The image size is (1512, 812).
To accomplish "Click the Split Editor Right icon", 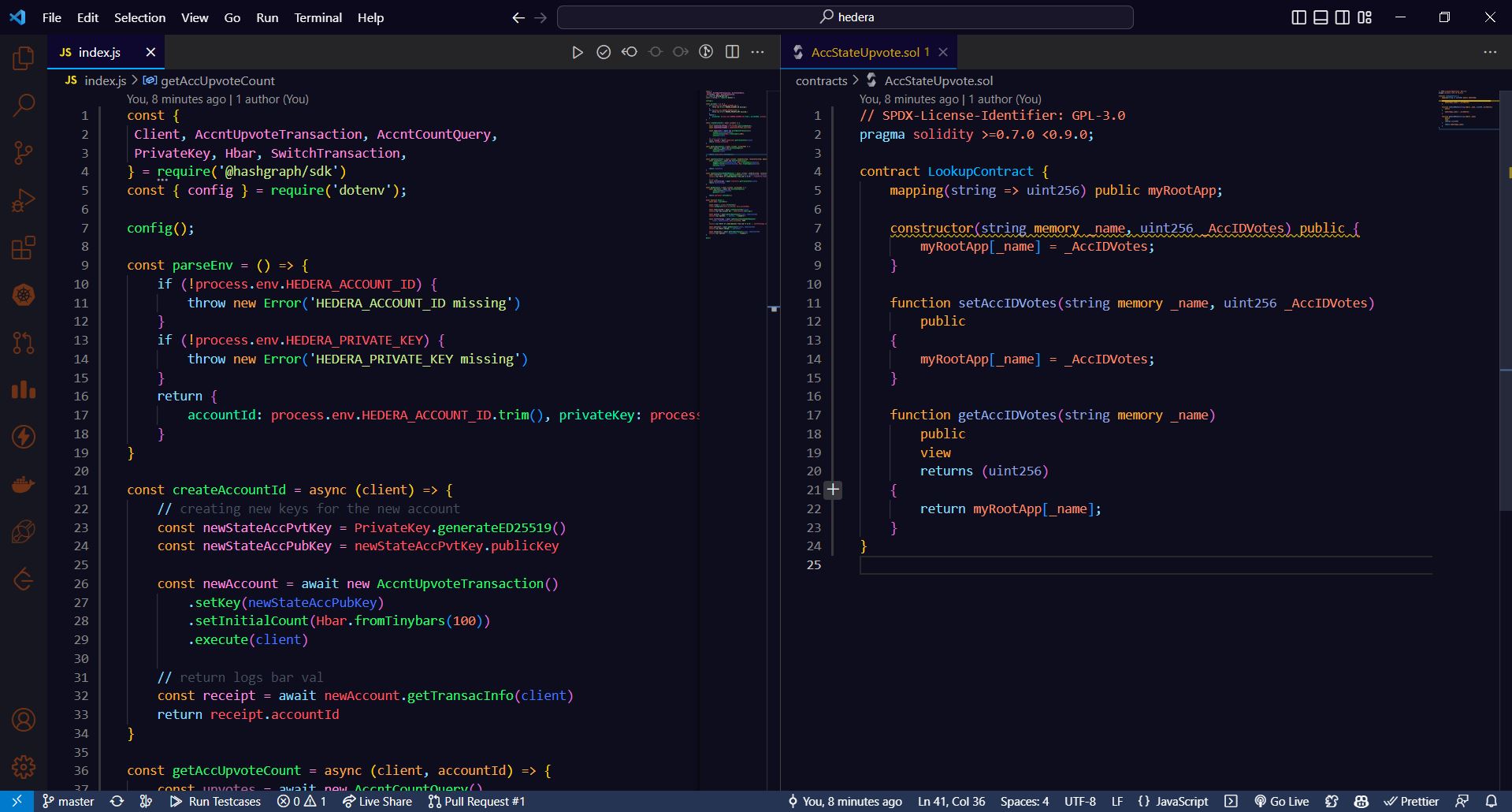I will click(732, 52).
